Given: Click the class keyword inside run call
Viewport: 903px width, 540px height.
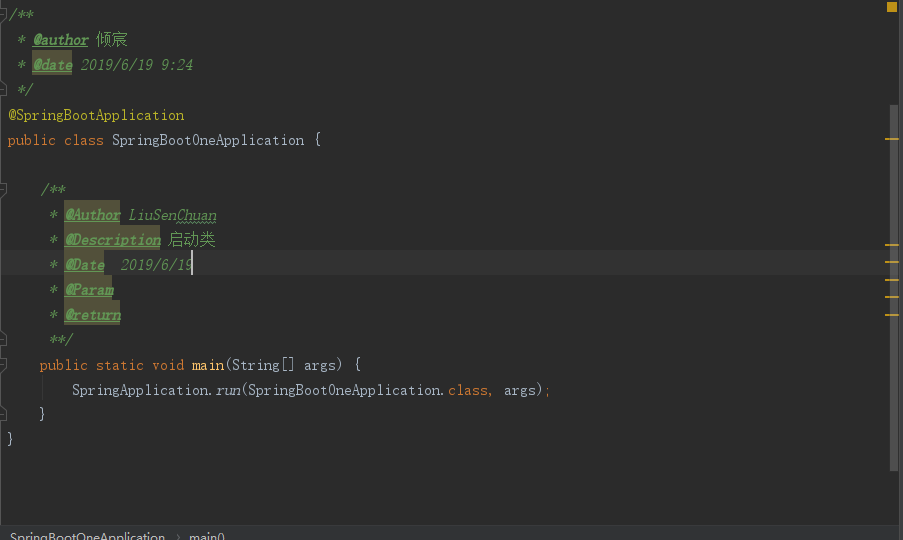Looking at the screenshot, I should coord(468,390).
